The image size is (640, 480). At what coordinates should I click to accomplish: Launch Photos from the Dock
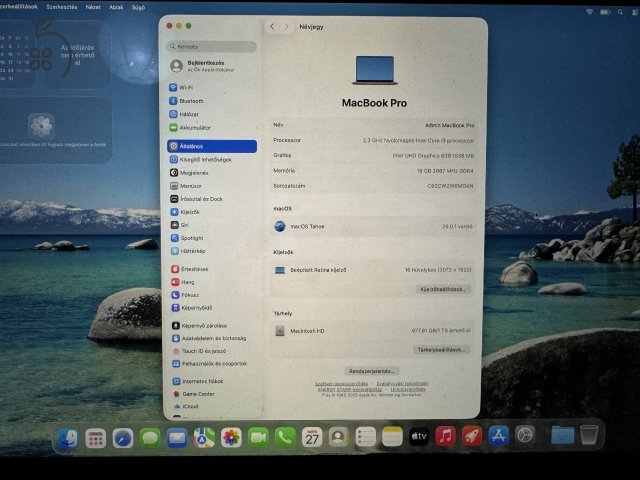coord(231,438)
